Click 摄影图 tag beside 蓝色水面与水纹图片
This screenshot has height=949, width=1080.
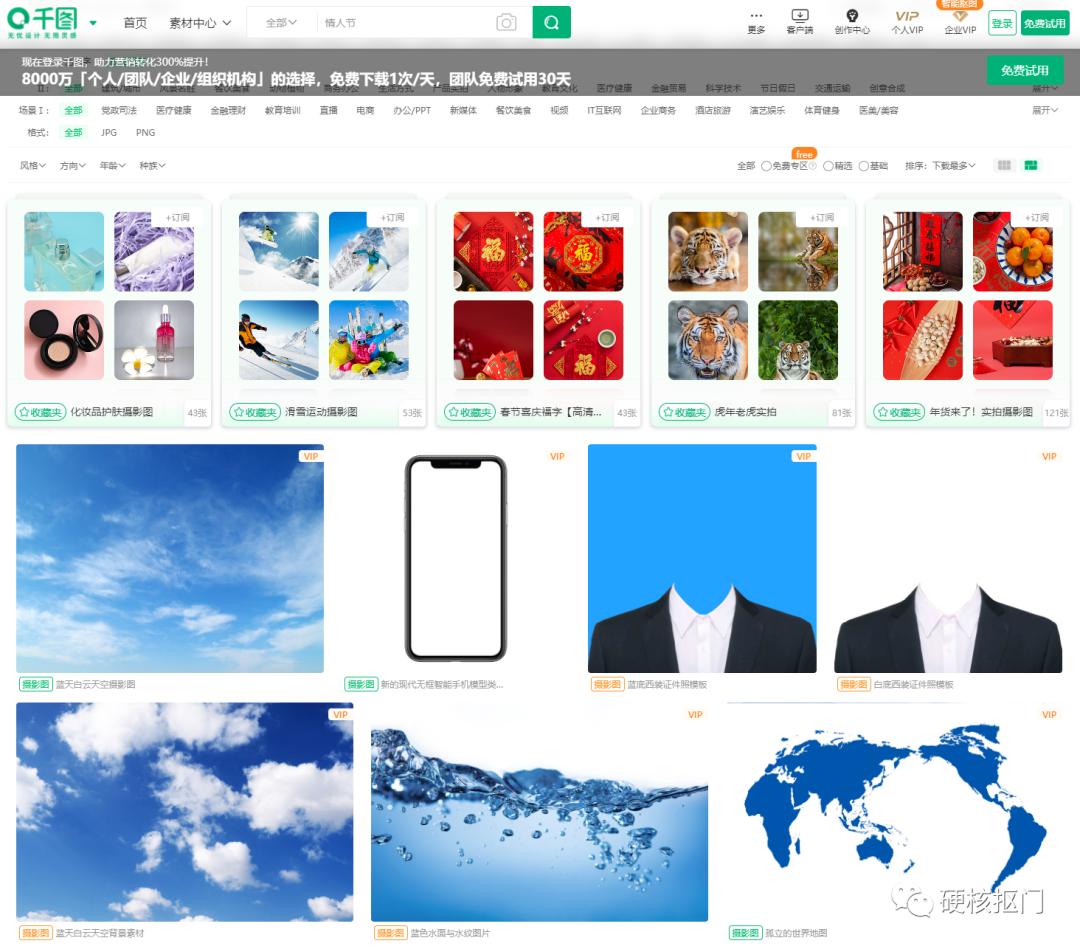tap(391, 932)
